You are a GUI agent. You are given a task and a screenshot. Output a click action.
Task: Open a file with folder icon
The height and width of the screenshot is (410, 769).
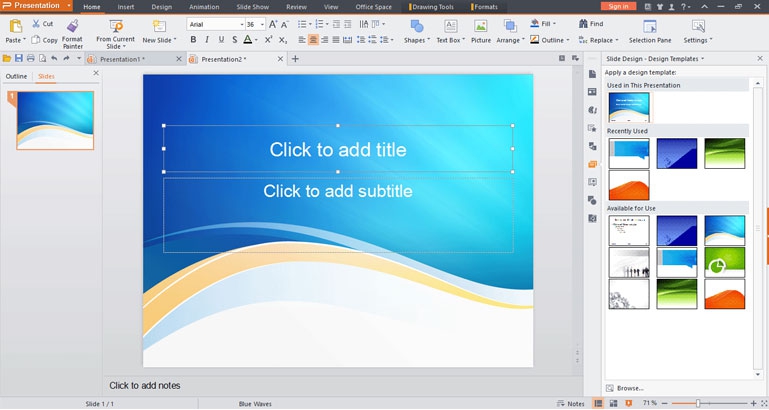pyautogui.click(x=7, y=58)
